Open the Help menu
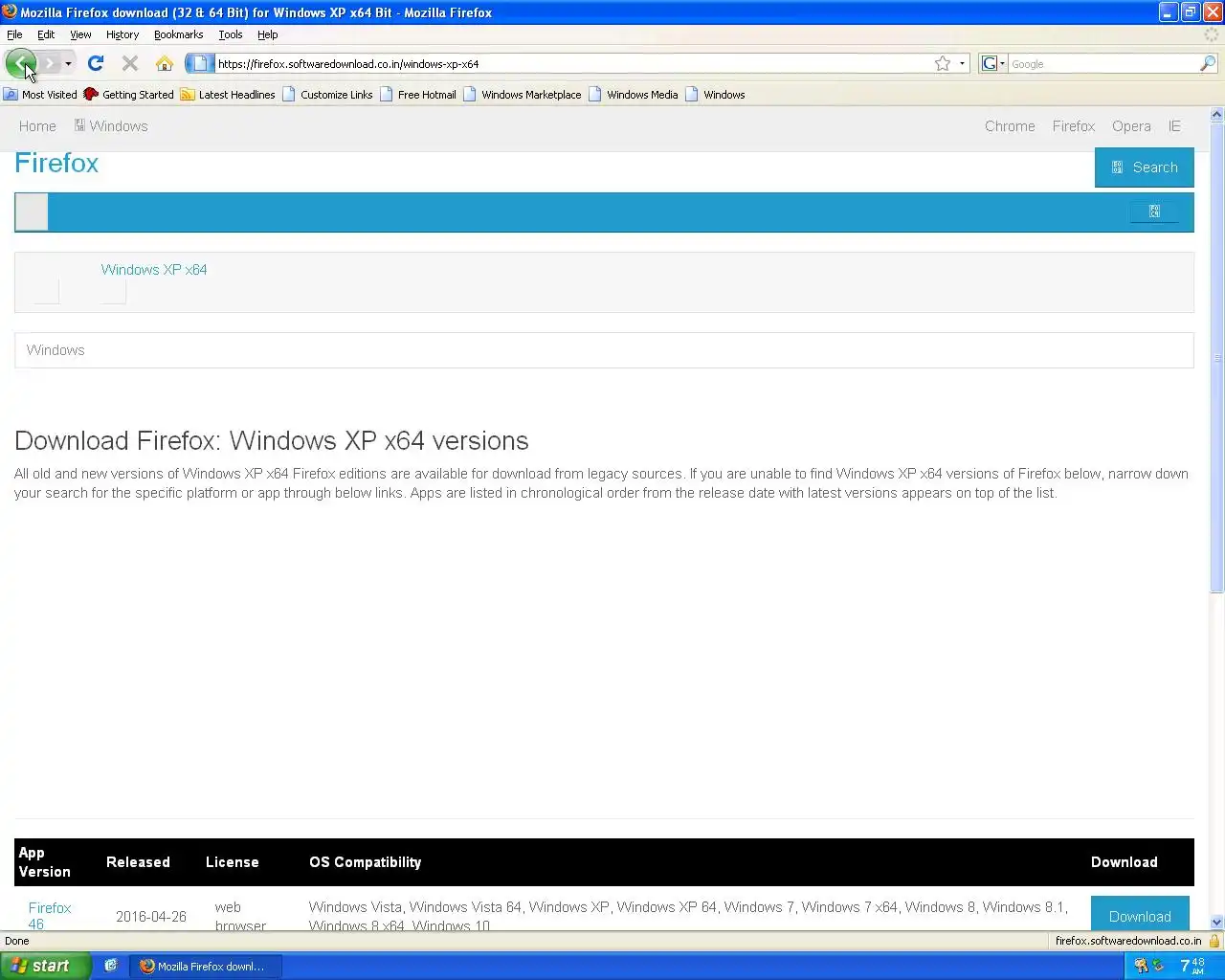The height and width of the screenshot is (980, 1225). [268, 34]
